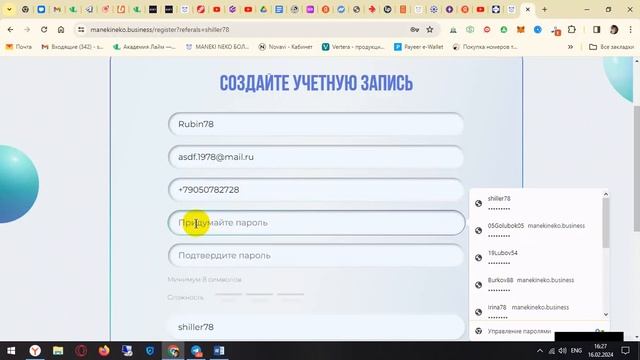Focus the email field asdf.1978@mail.ru
The width and height of the screenshot is (640, 360).
click(x=316, y=157)
